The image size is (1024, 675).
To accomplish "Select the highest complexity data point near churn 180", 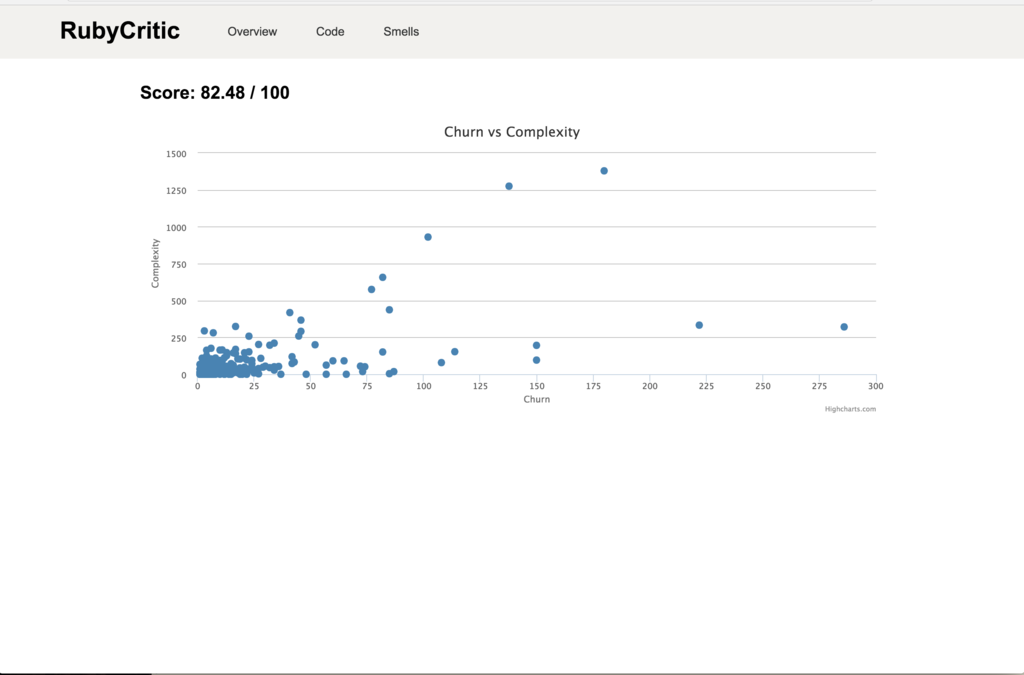I will (x=604, y=171).
